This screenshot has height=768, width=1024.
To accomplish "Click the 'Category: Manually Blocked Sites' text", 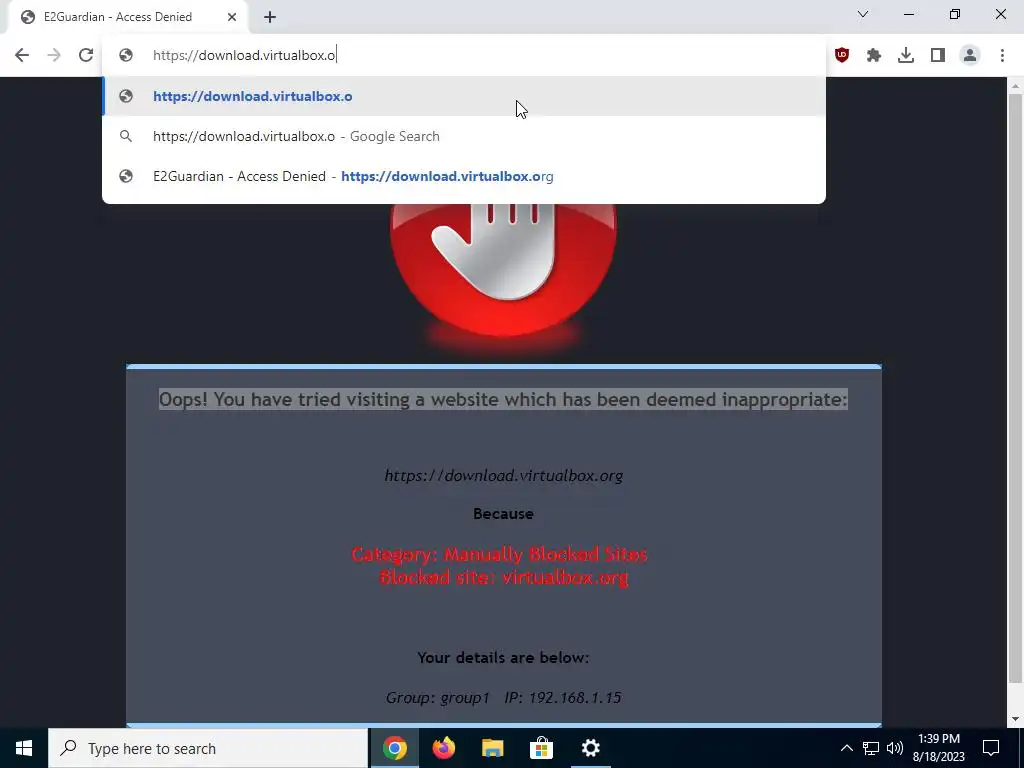I will click(500, 554).
